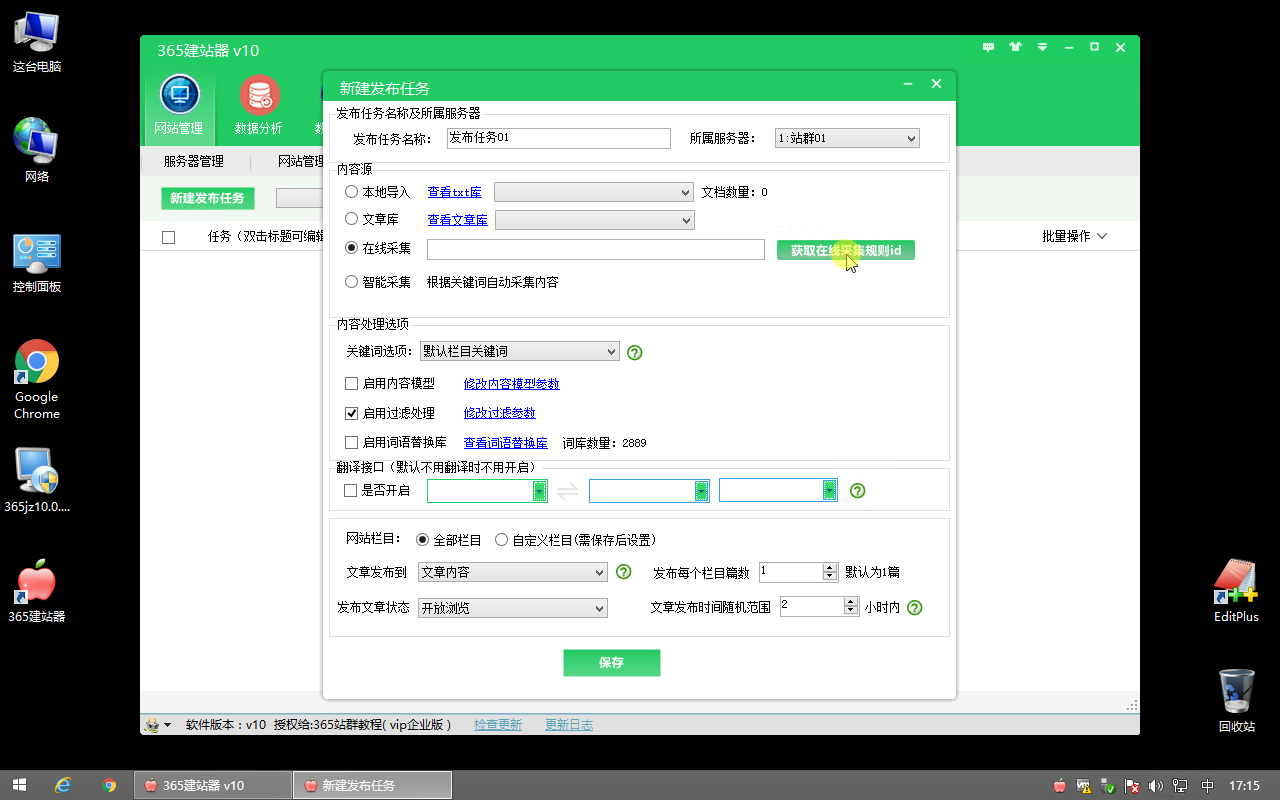Open the 365建站器 apple desktop shortcut
The height and width of the screenshot is (800, 1280).
point(37,592)
